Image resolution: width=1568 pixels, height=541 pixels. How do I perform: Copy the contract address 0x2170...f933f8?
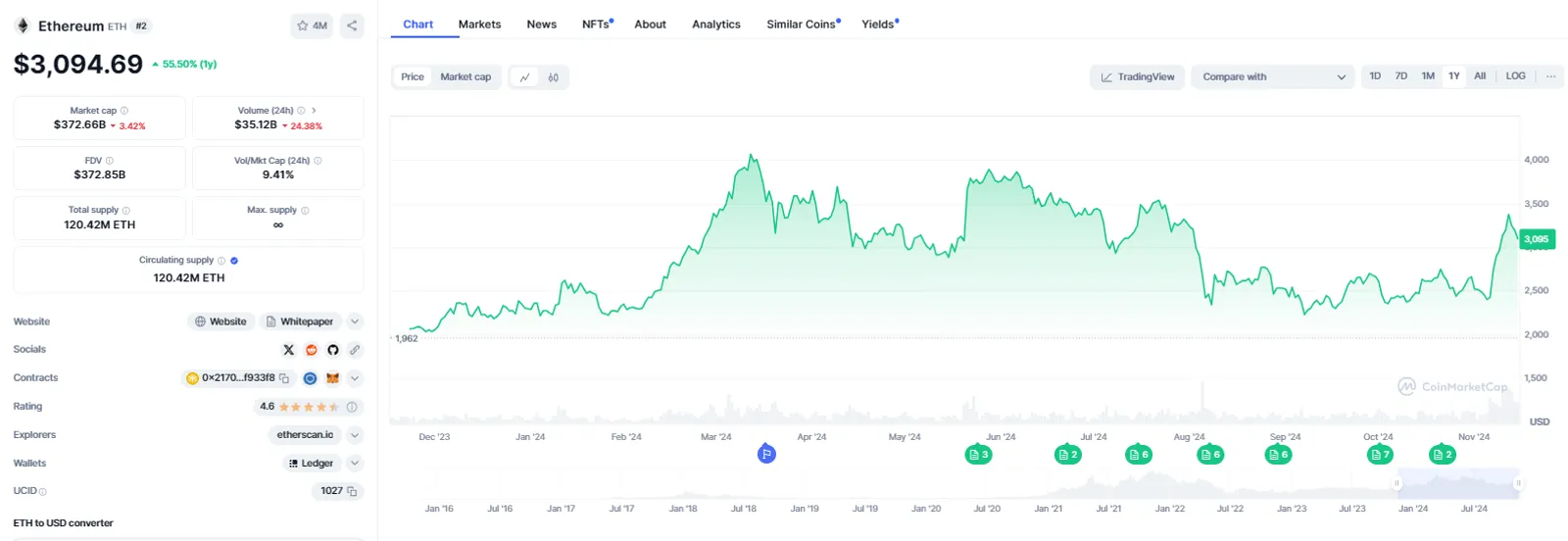point(284,378)
